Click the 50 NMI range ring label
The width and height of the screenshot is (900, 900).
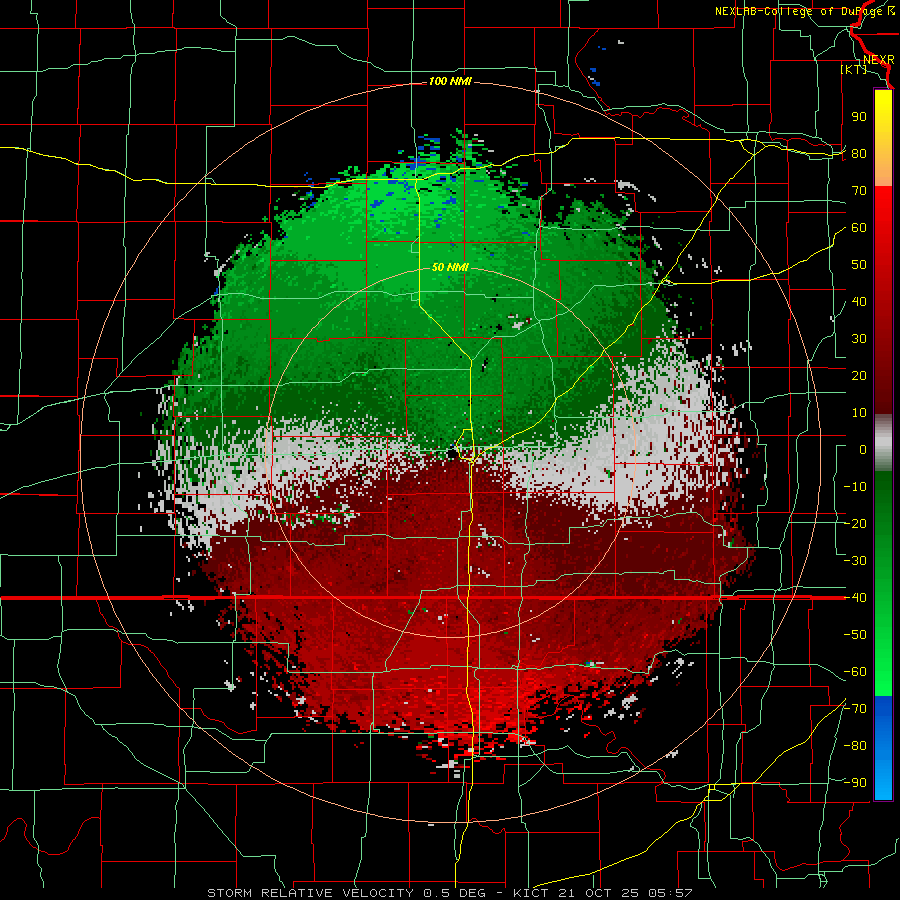450,267
